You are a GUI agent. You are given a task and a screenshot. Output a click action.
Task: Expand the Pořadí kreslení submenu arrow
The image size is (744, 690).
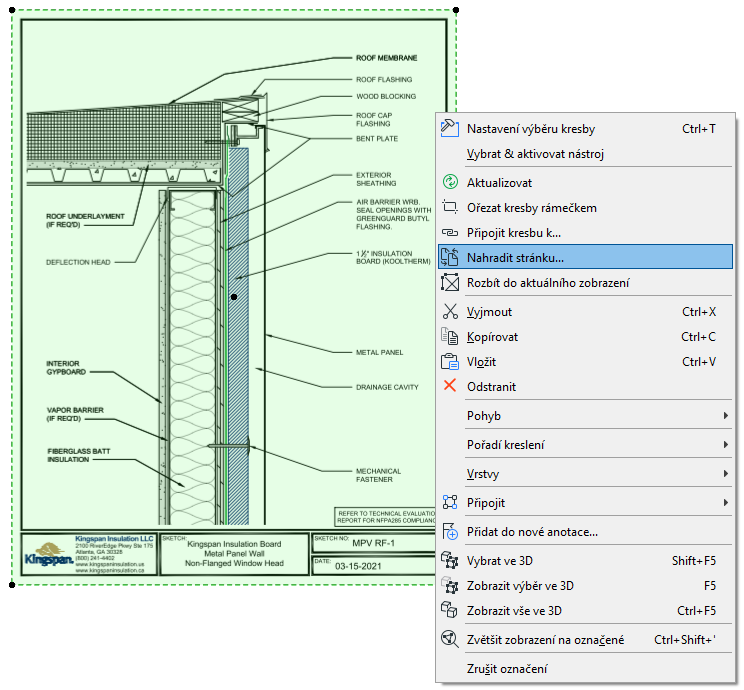click(726, 445)
